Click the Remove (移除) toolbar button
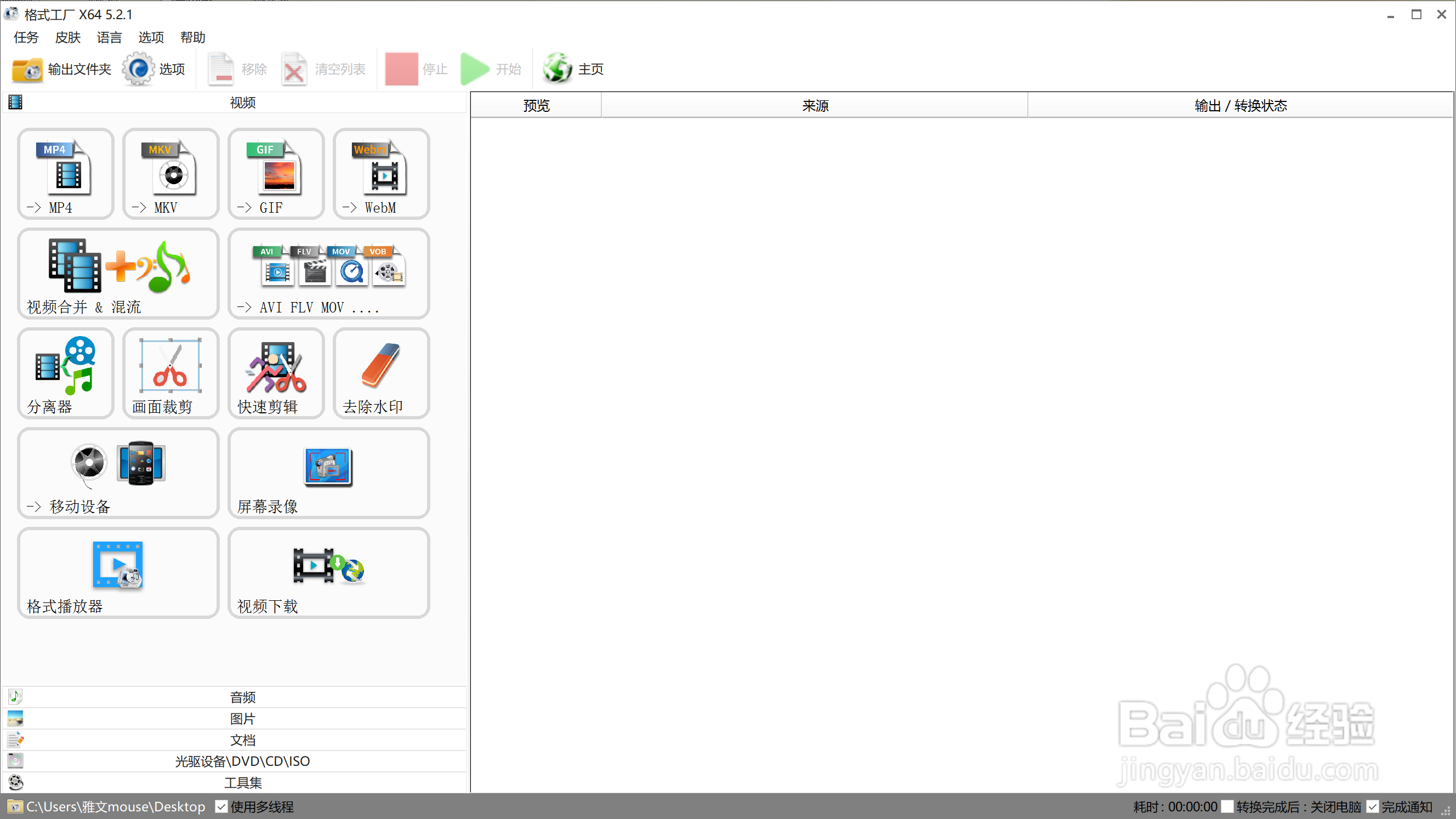Screen dimensions: 1456x819 point(237,70)
